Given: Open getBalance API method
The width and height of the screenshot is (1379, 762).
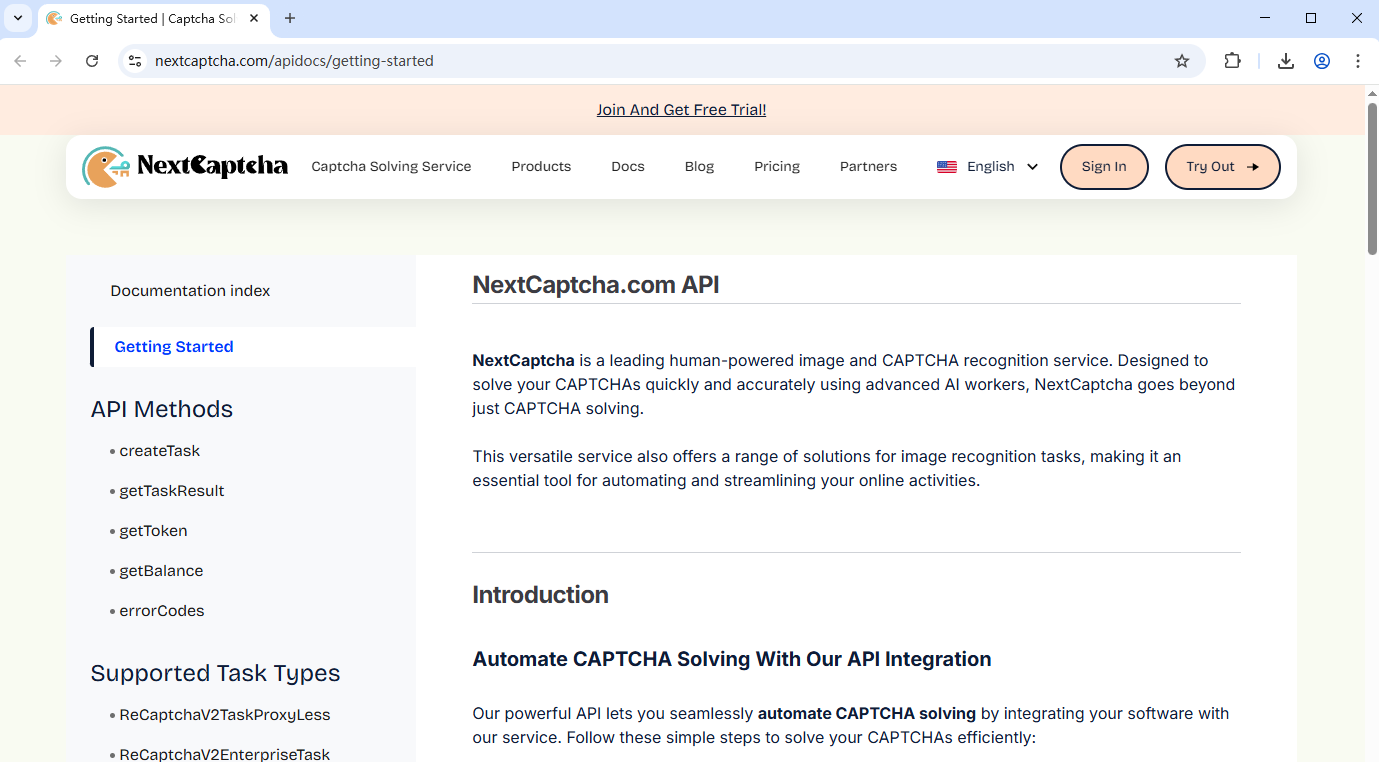Looking at the screenshot, I should click(161, 571).
